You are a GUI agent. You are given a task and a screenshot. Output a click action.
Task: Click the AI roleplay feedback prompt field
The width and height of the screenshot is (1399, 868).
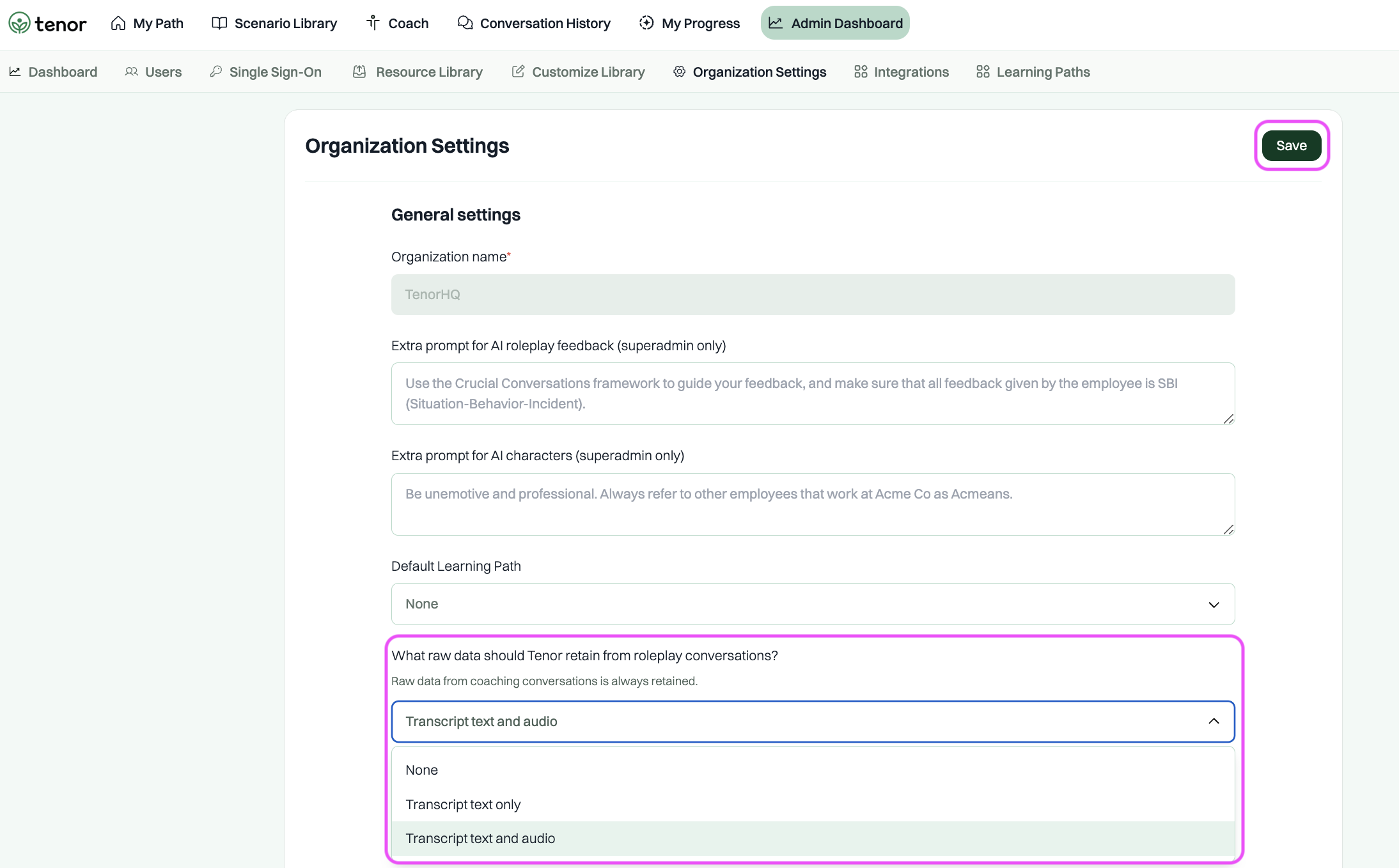813,394
